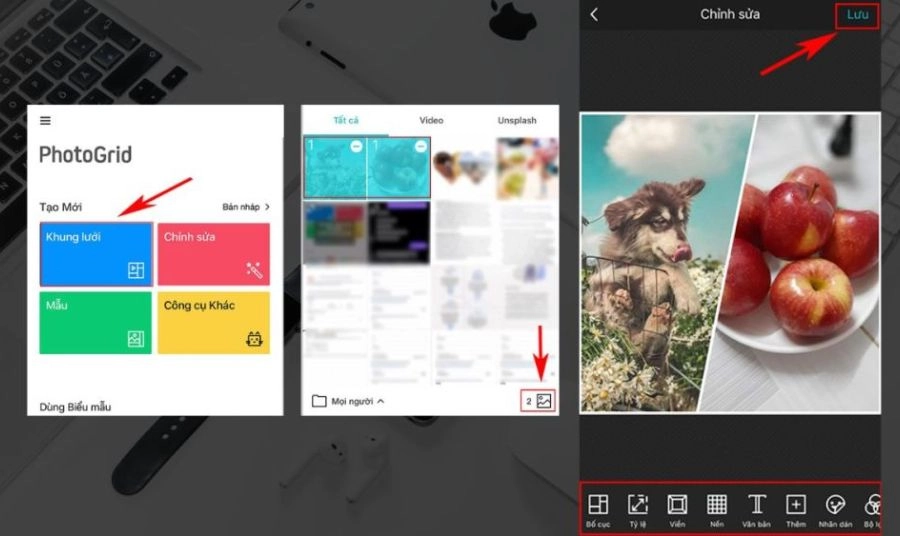Select the Khung lưới grid tile
The height and width of the screenshot is (536, 900).
(96, 254)
